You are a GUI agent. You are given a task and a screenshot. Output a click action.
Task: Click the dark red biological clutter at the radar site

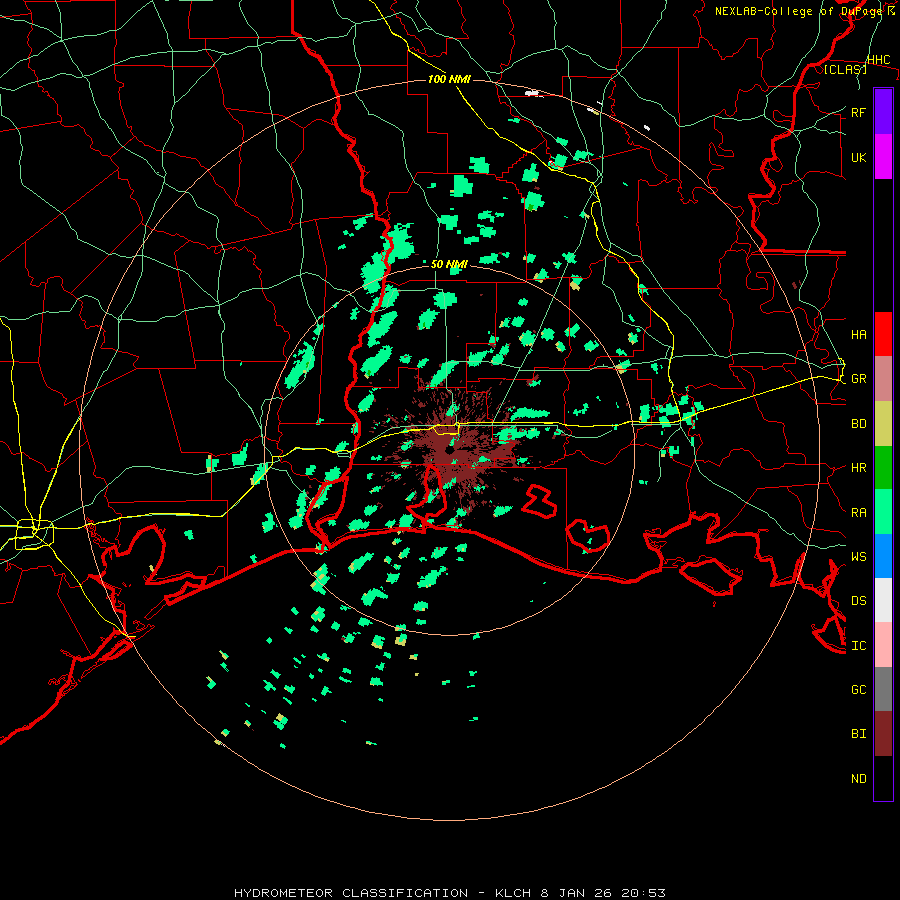[453, 451]
